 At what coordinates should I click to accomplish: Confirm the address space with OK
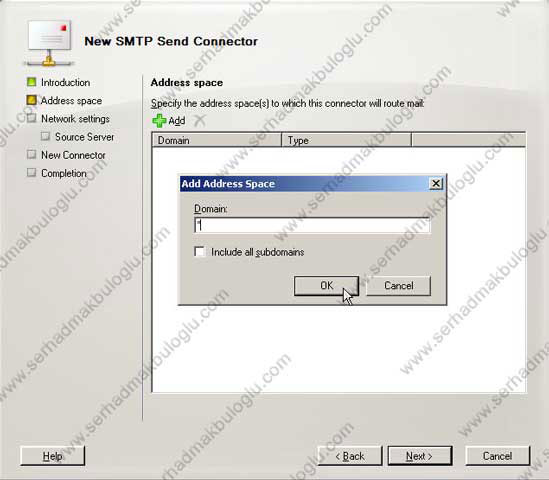(x=326, y=286)
